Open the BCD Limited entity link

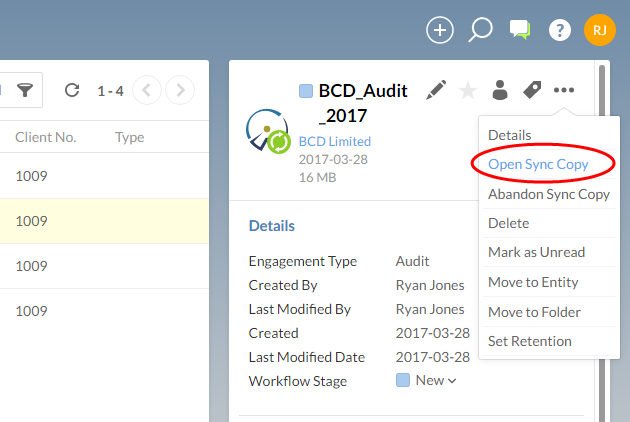coord(334,142)
